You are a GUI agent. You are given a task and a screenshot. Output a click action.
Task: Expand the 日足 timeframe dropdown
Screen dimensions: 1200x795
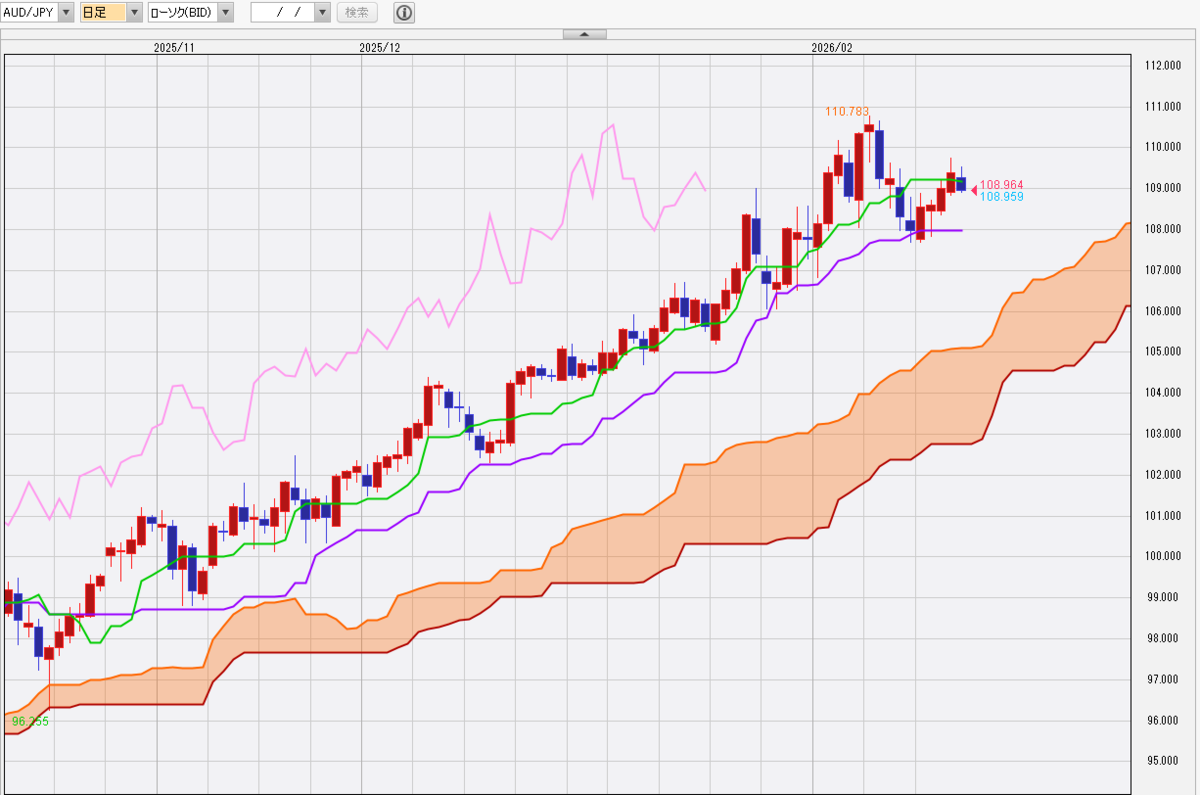134,13
